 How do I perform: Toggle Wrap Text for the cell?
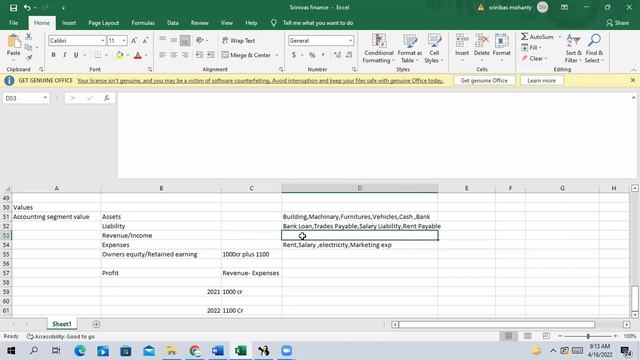point(239,40)
